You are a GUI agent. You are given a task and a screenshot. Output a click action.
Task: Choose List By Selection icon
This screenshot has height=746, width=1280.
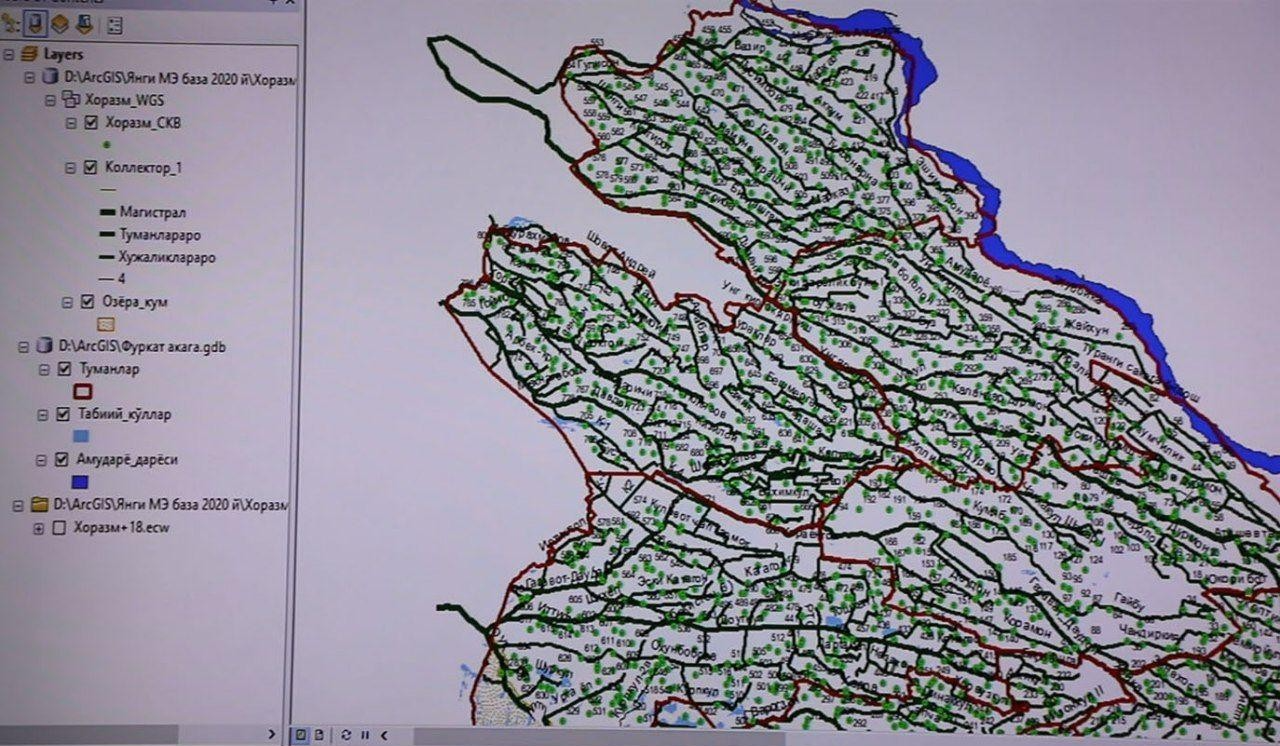click(x=84, y=22)
